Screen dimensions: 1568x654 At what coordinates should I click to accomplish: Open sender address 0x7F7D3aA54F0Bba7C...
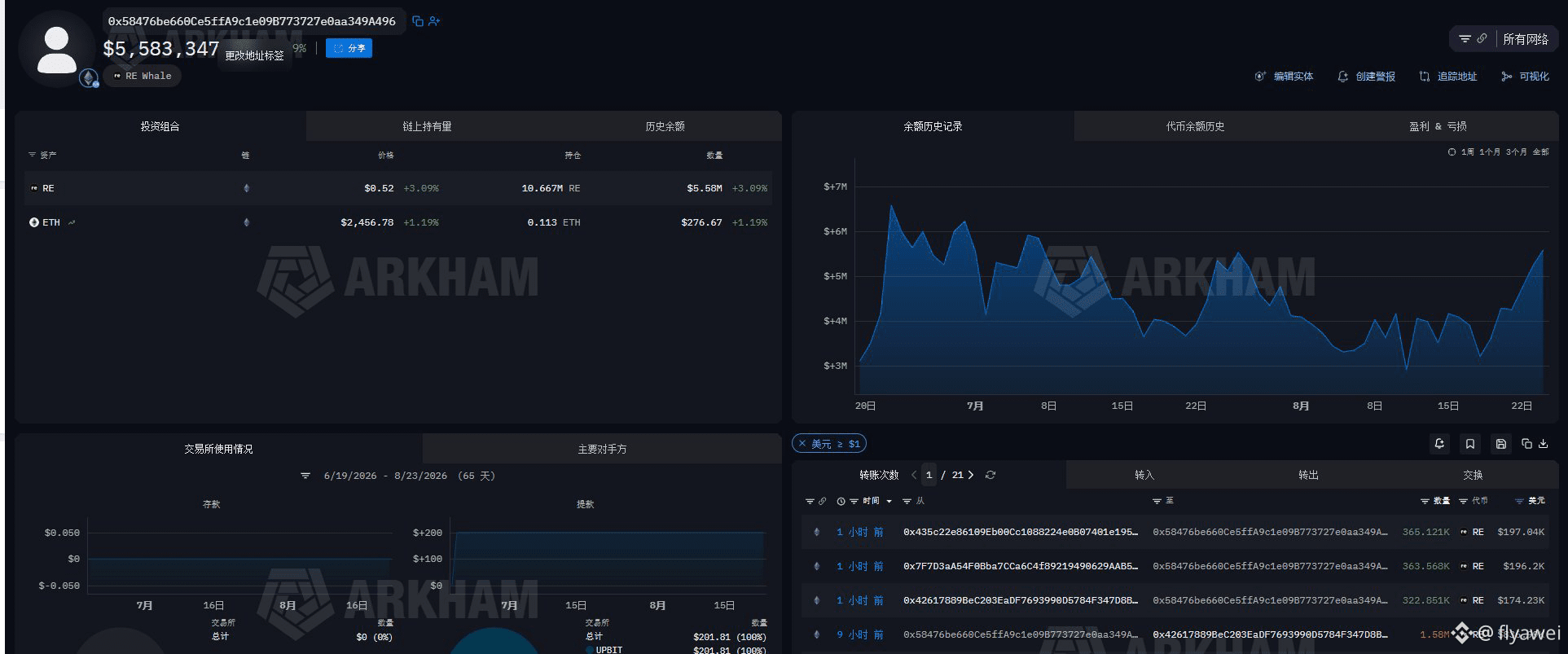pyautogui.click(x=1021, y=566)
